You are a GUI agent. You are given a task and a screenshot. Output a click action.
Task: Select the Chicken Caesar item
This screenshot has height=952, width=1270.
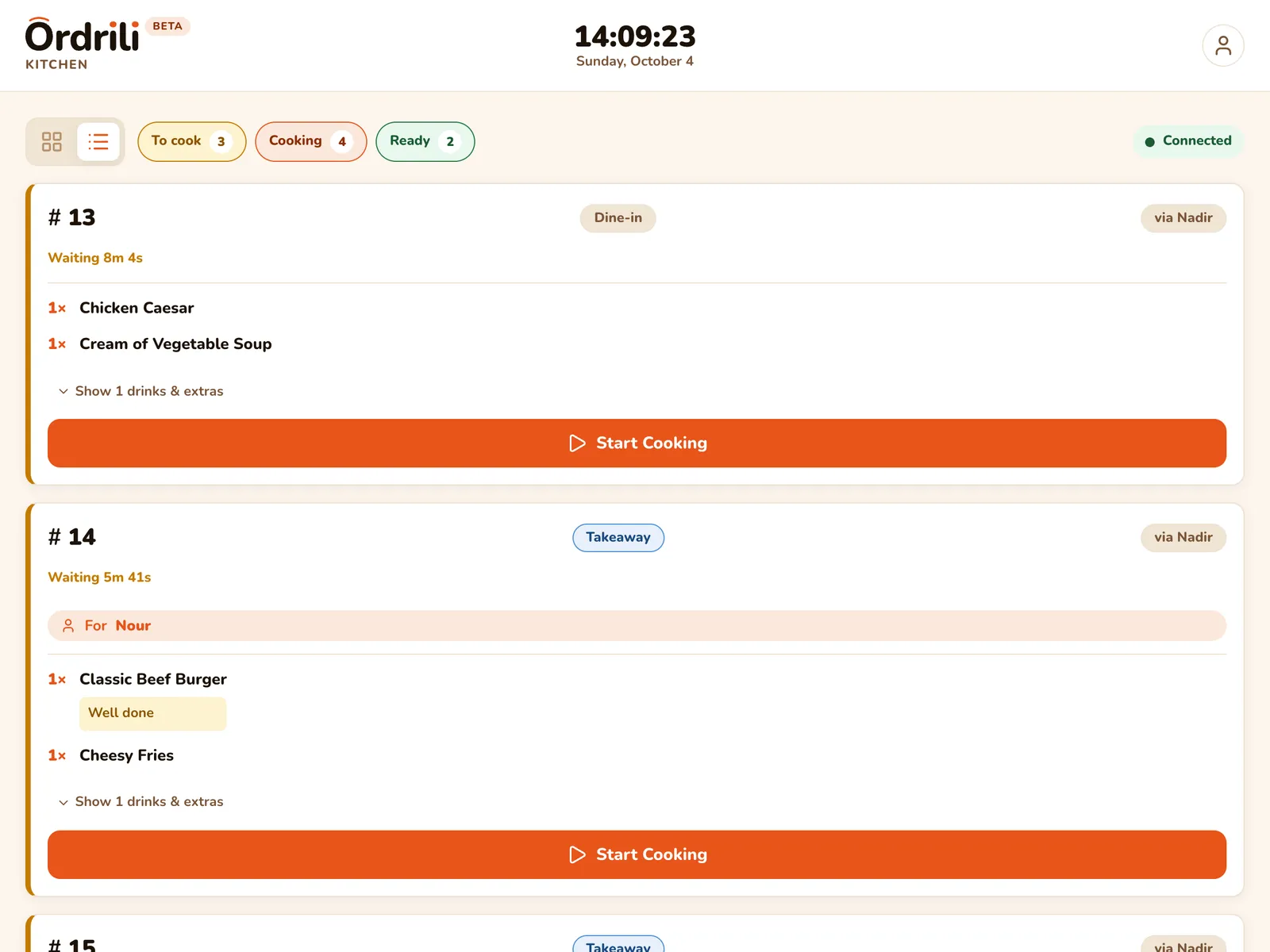pos(137,308)
